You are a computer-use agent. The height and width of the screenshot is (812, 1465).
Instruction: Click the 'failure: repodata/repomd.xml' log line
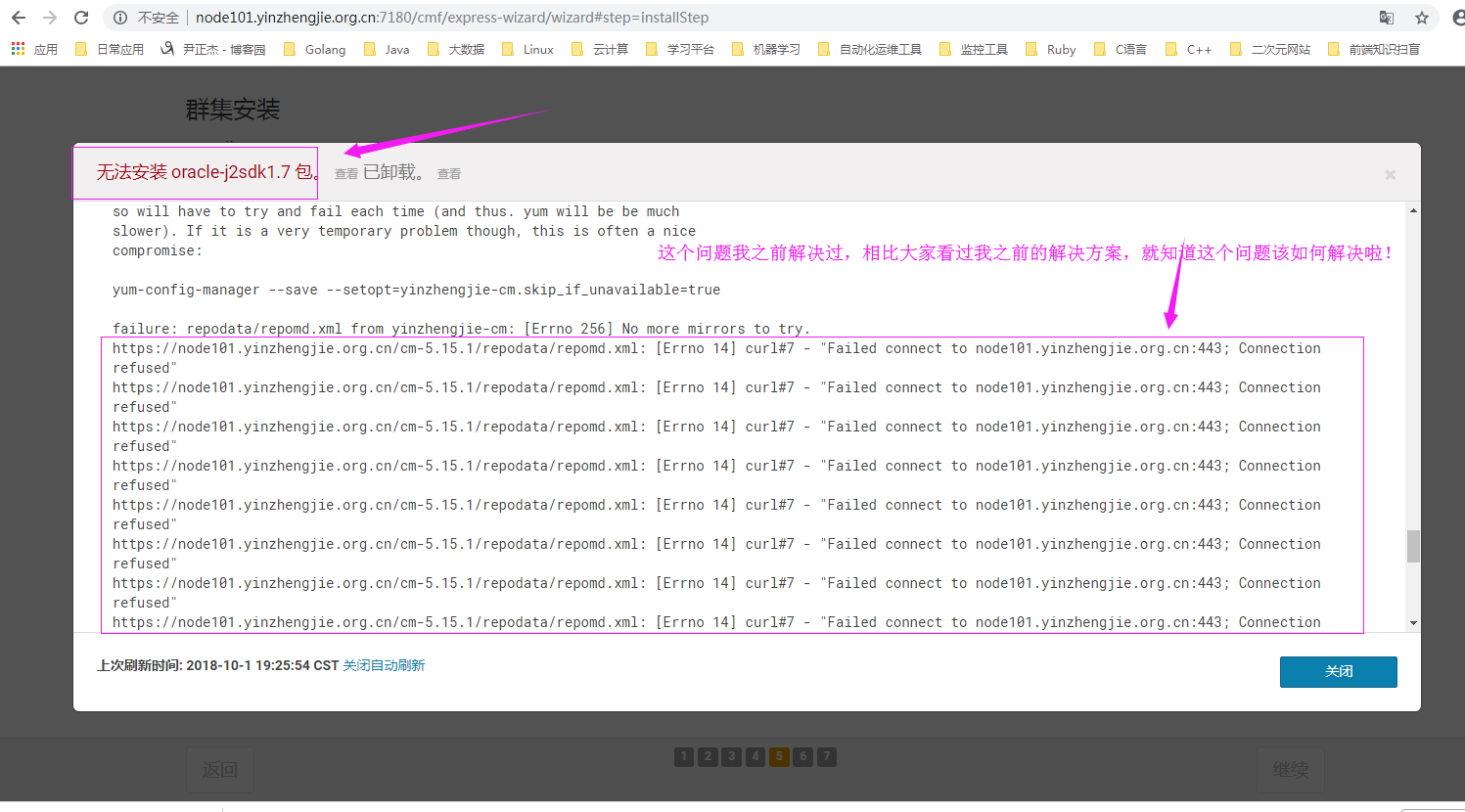[x=461, y=329]
